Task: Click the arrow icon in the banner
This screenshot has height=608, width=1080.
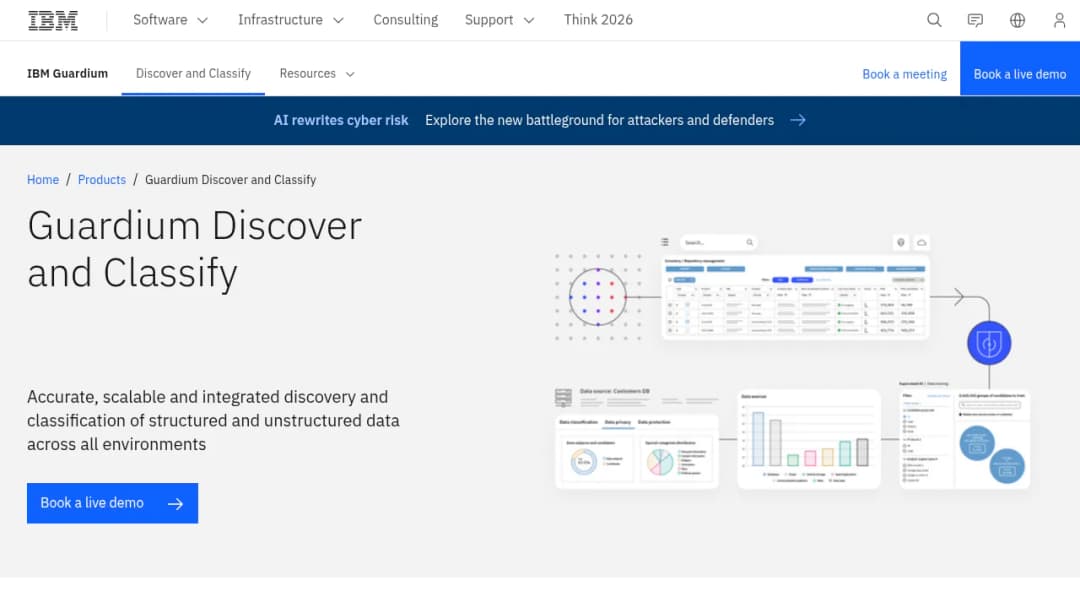Action: tap(798, 120)
